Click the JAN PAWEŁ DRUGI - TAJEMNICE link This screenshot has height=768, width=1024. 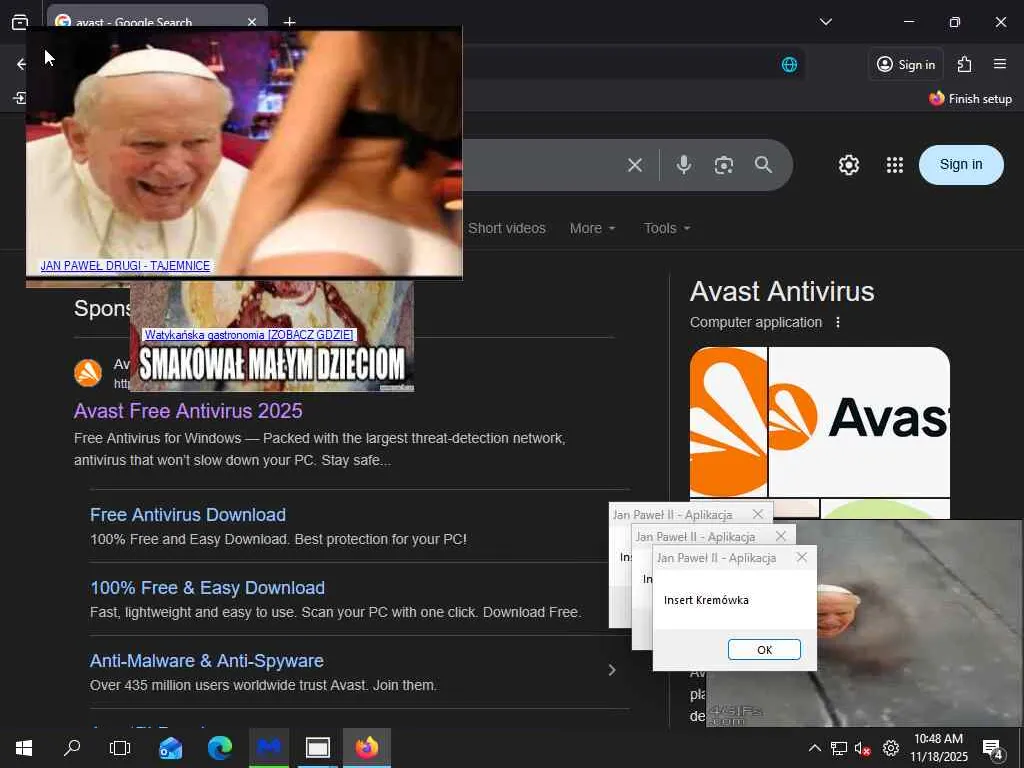pyautogui.click(x=125, y=266)
